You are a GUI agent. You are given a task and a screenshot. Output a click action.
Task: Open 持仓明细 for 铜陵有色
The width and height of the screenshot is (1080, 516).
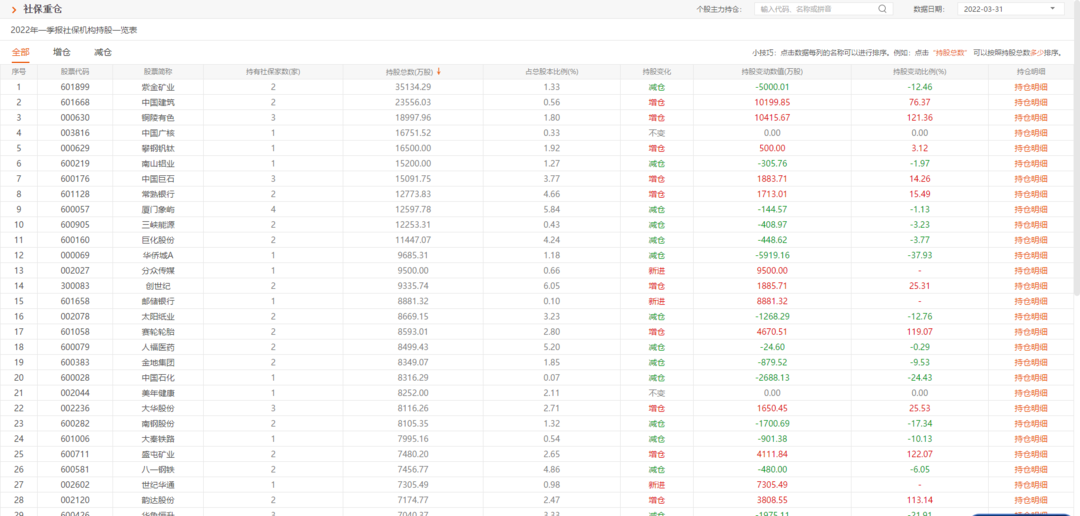[1030, 118]
